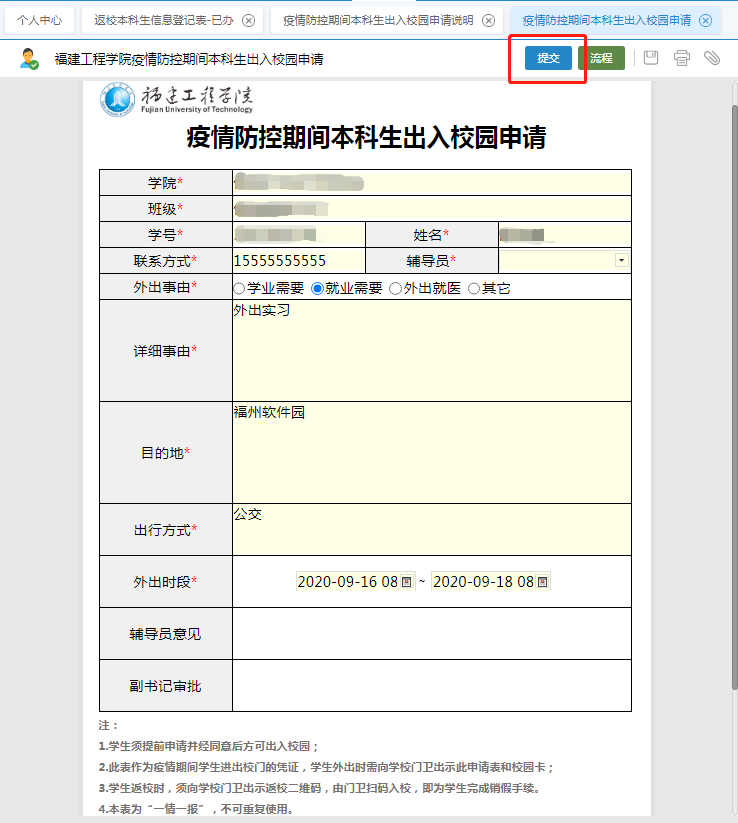Image resolution: width=738 pixels, height=823 pixels.
Task: Click the 辅导员意见 empty cell
Action: [x=431, y=634]
